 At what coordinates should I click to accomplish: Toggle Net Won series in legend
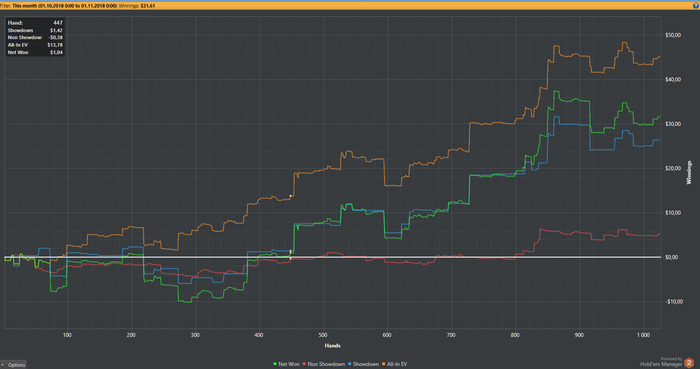pyautogui.click(x=286, y=364)
